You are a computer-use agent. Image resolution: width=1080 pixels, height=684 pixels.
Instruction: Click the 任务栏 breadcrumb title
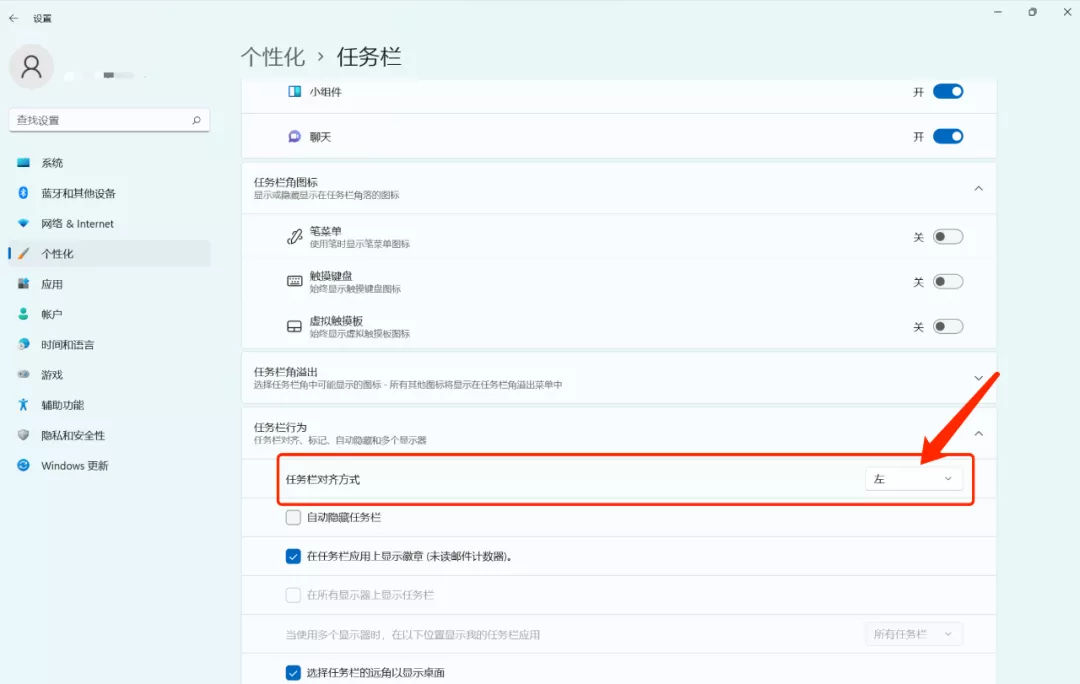369,56
